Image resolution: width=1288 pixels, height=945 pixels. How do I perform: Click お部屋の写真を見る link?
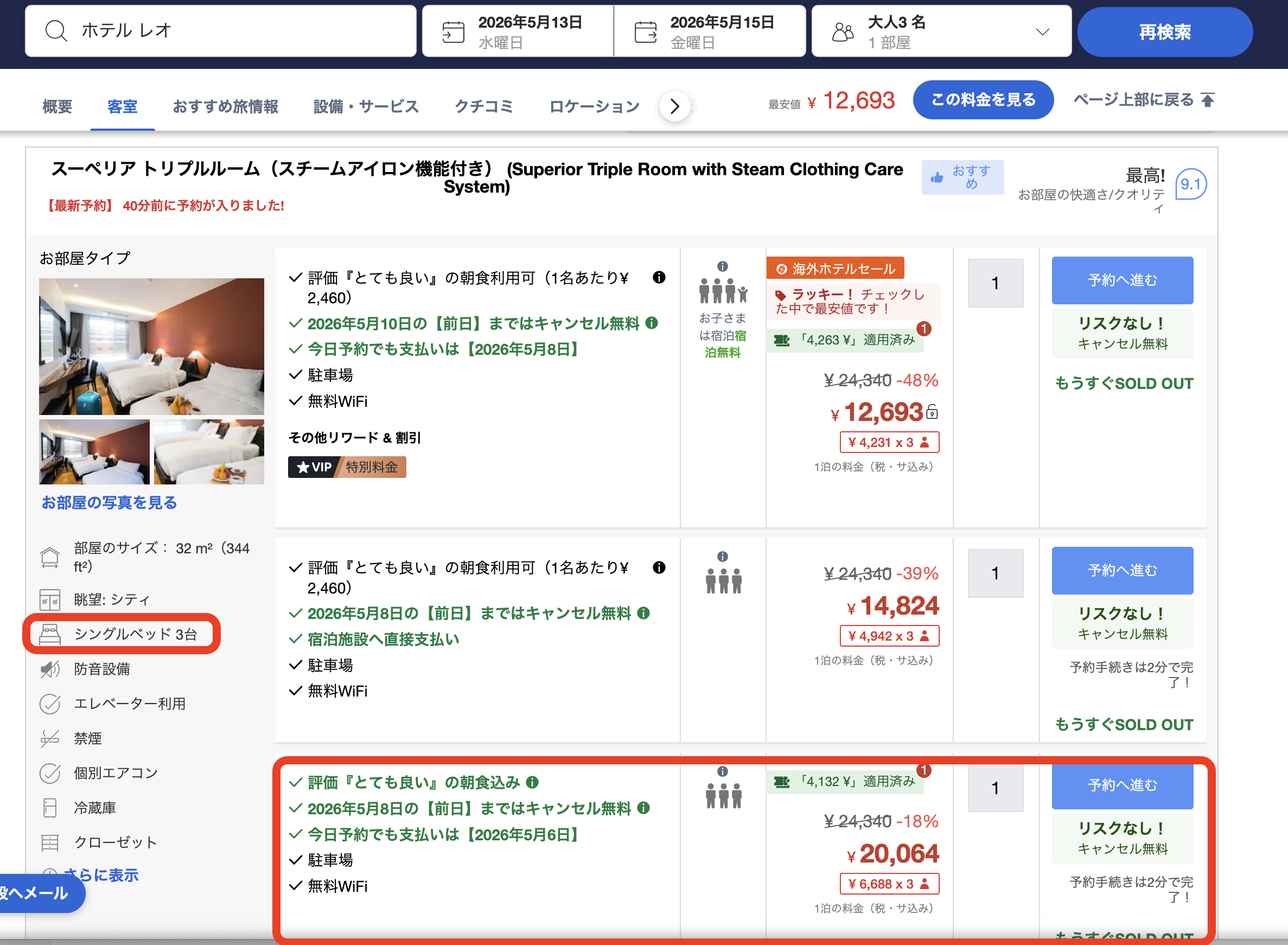[x=109, y=503]
